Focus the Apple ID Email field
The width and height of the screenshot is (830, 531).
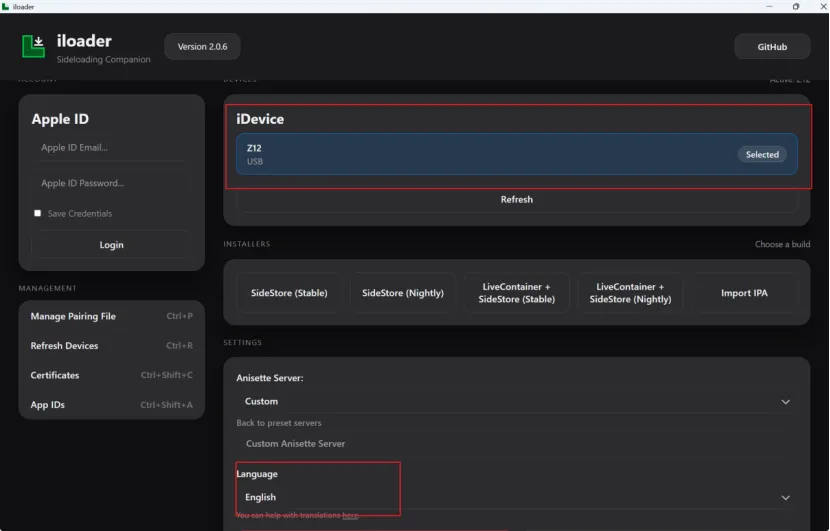pos(111,148)
